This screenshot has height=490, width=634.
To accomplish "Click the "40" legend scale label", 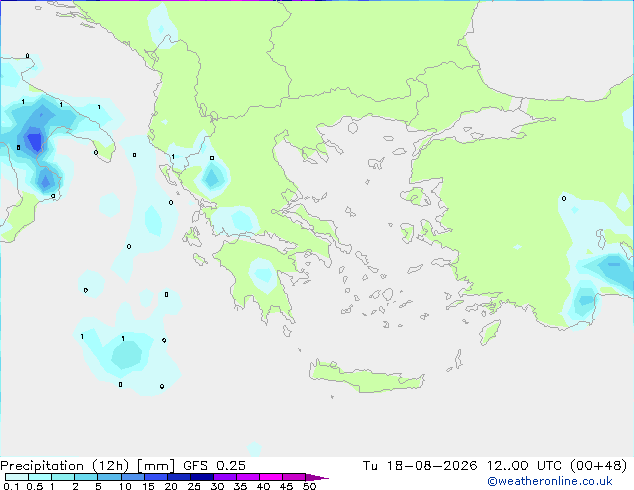I will tap(263, 486).
